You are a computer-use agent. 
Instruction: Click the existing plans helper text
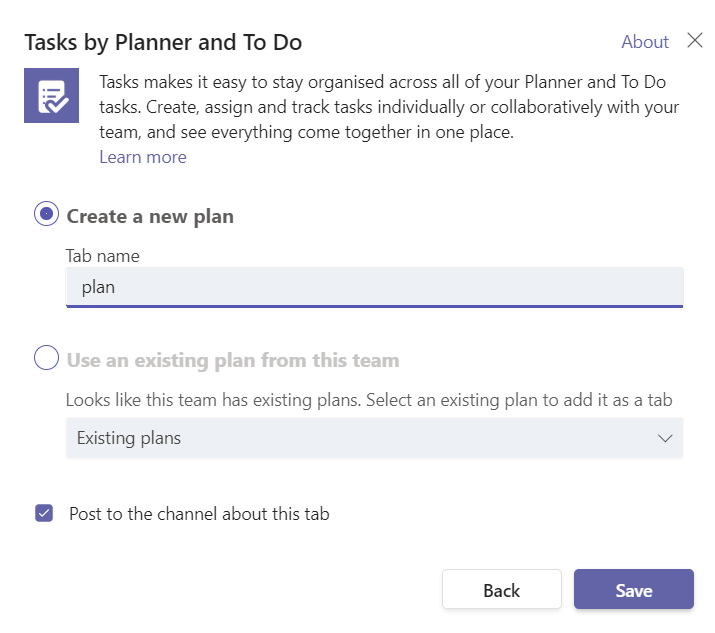369,400
